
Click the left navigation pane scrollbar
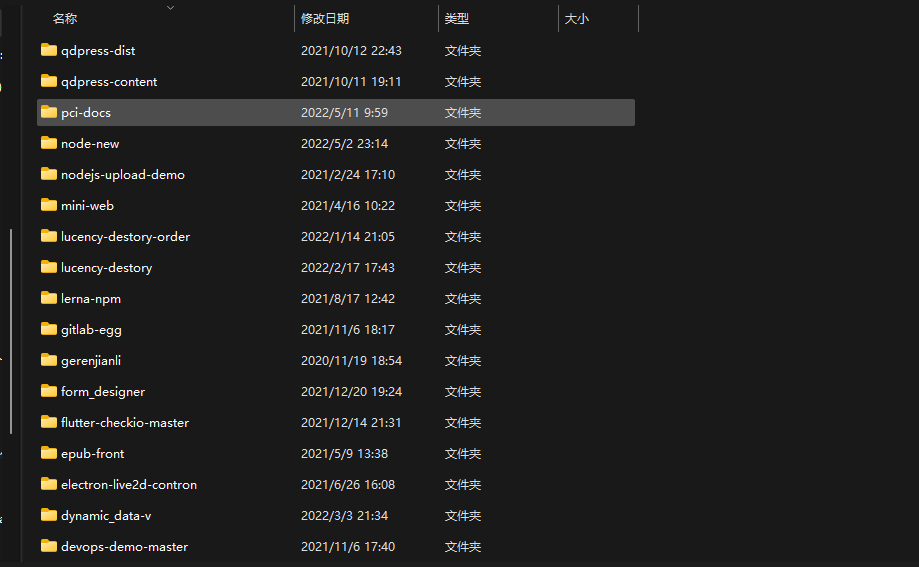(11, 331)
